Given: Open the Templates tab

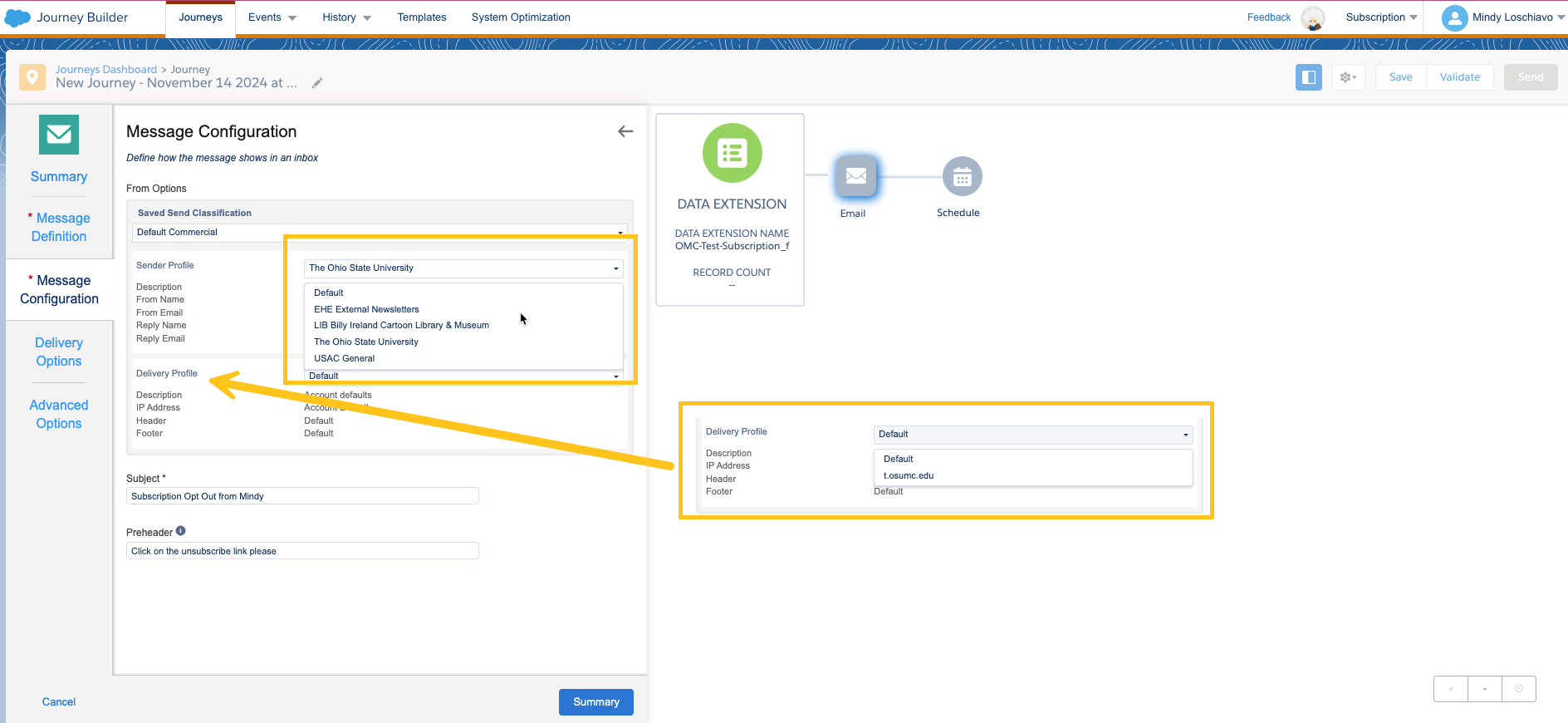Looking at the screenshot, I should click(422, 17).
